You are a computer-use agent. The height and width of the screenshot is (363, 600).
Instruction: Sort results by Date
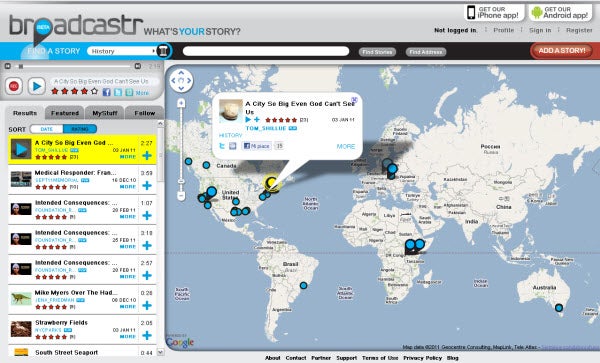(47, 129)
